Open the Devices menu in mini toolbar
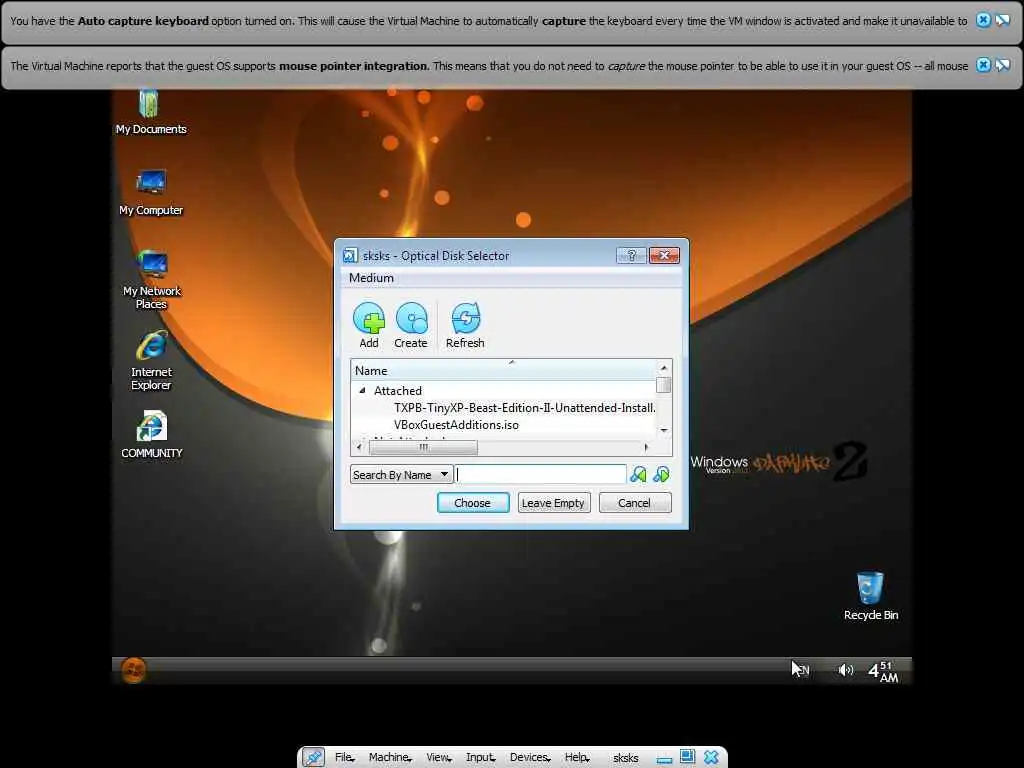The image size is (1024, 768). click(530, 758)
